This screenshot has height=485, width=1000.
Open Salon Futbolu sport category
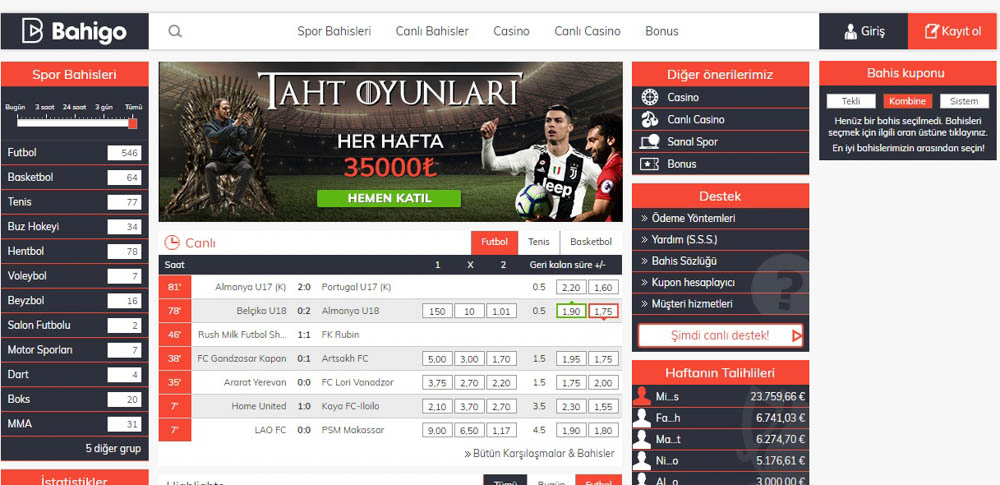click(x=75, y=325)
